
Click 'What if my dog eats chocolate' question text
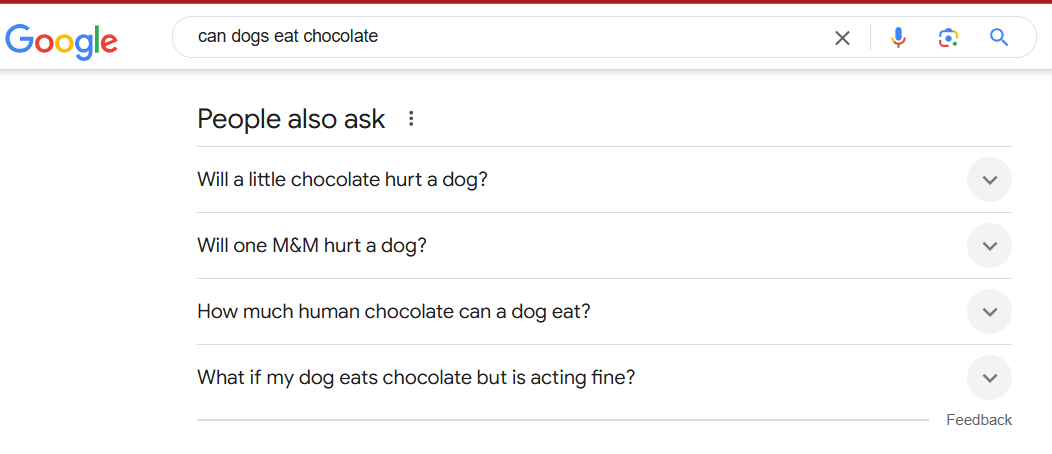click(x=416, y=378)
